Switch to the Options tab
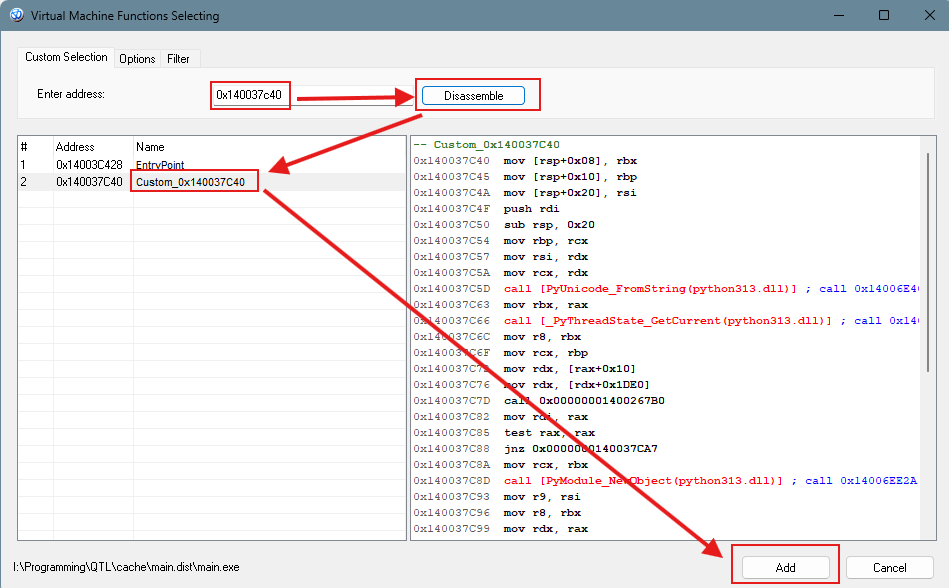The width and height of the screenshot is (949, 588). pos(137,59)
